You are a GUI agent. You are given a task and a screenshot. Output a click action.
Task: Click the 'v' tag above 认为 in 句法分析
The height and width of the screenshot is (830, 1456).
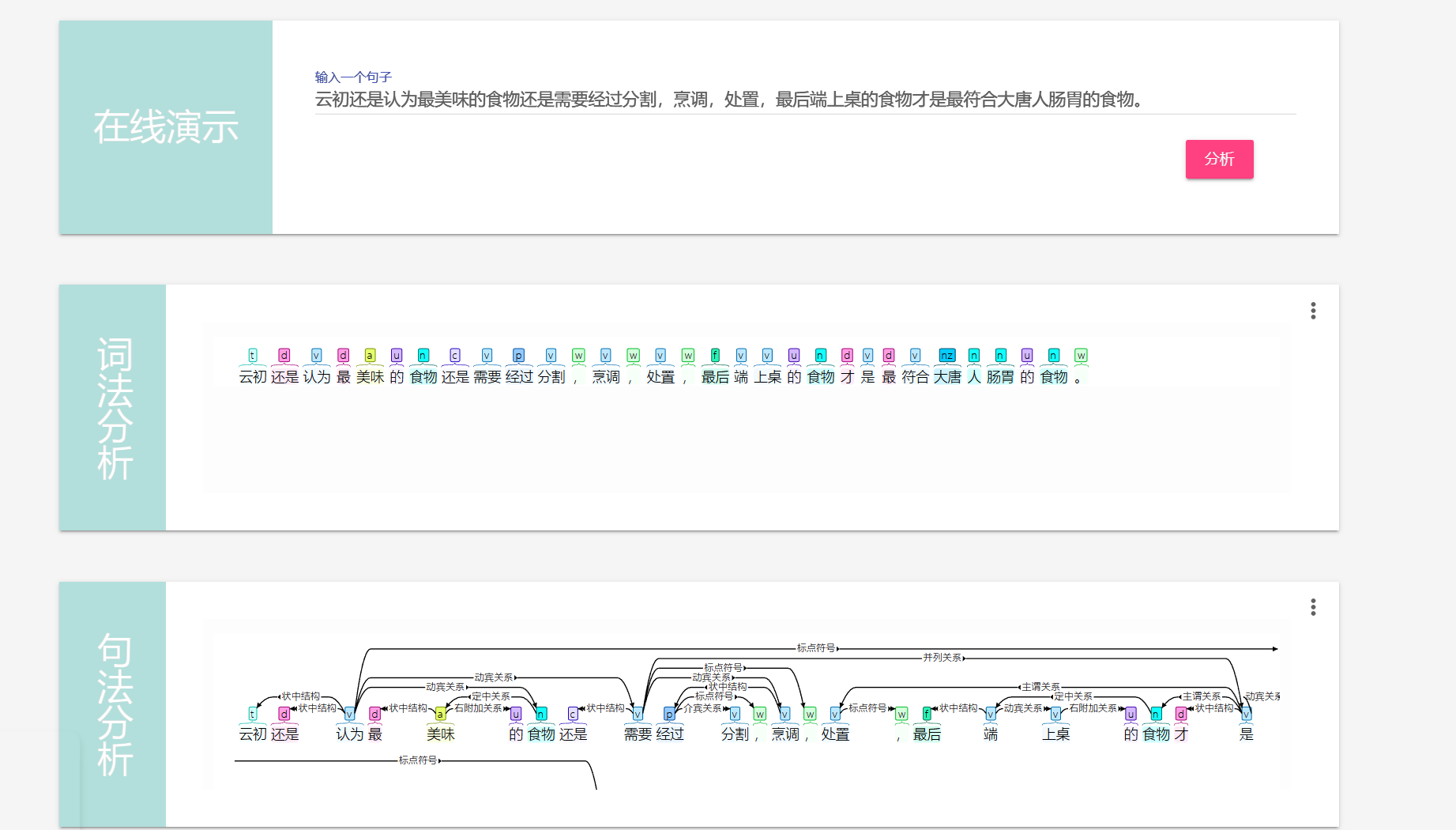point(349,714)
